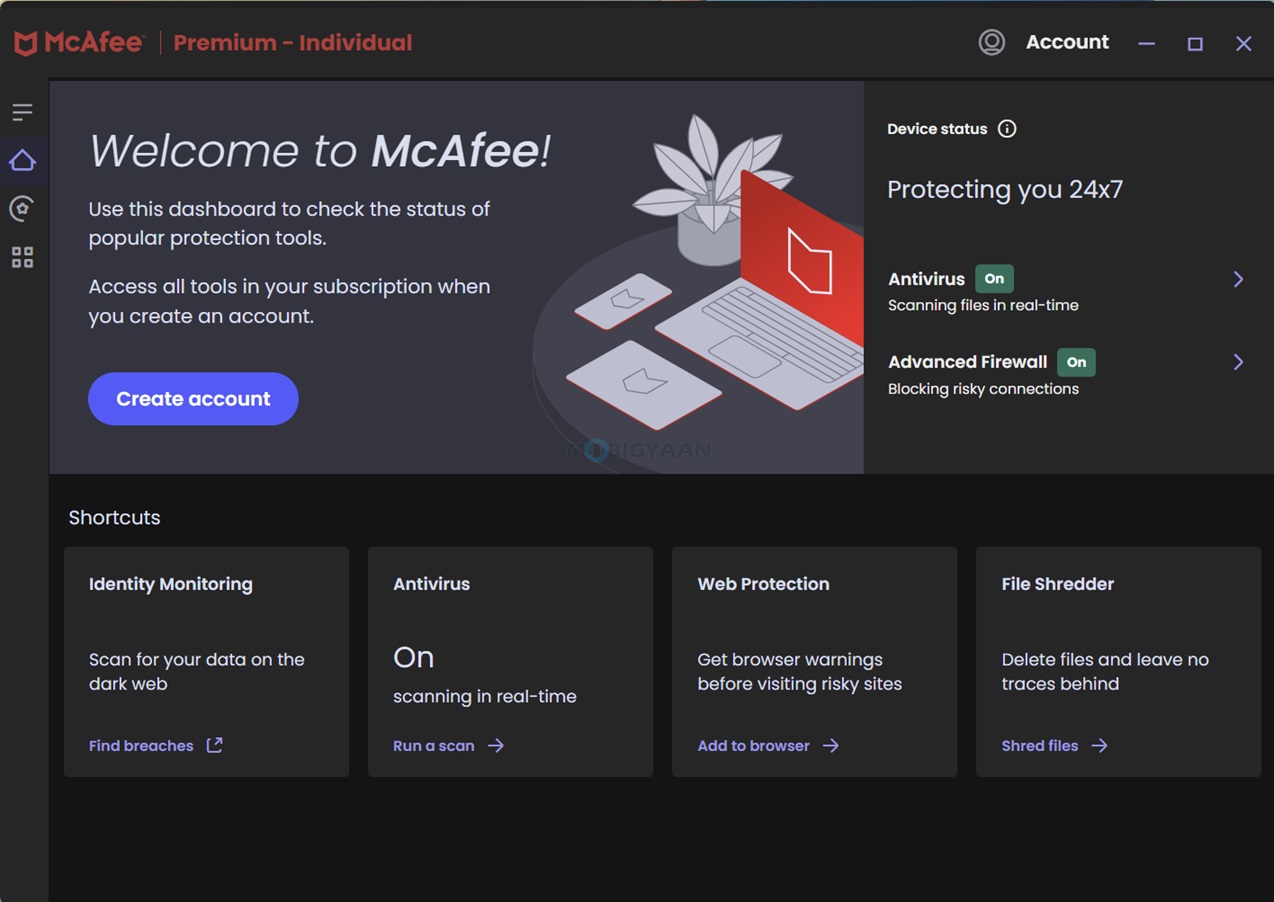The height and width of the screenshot is (902, 1274).
Task: Click external link icon beside Find breaches
Action: pos(214,745)
